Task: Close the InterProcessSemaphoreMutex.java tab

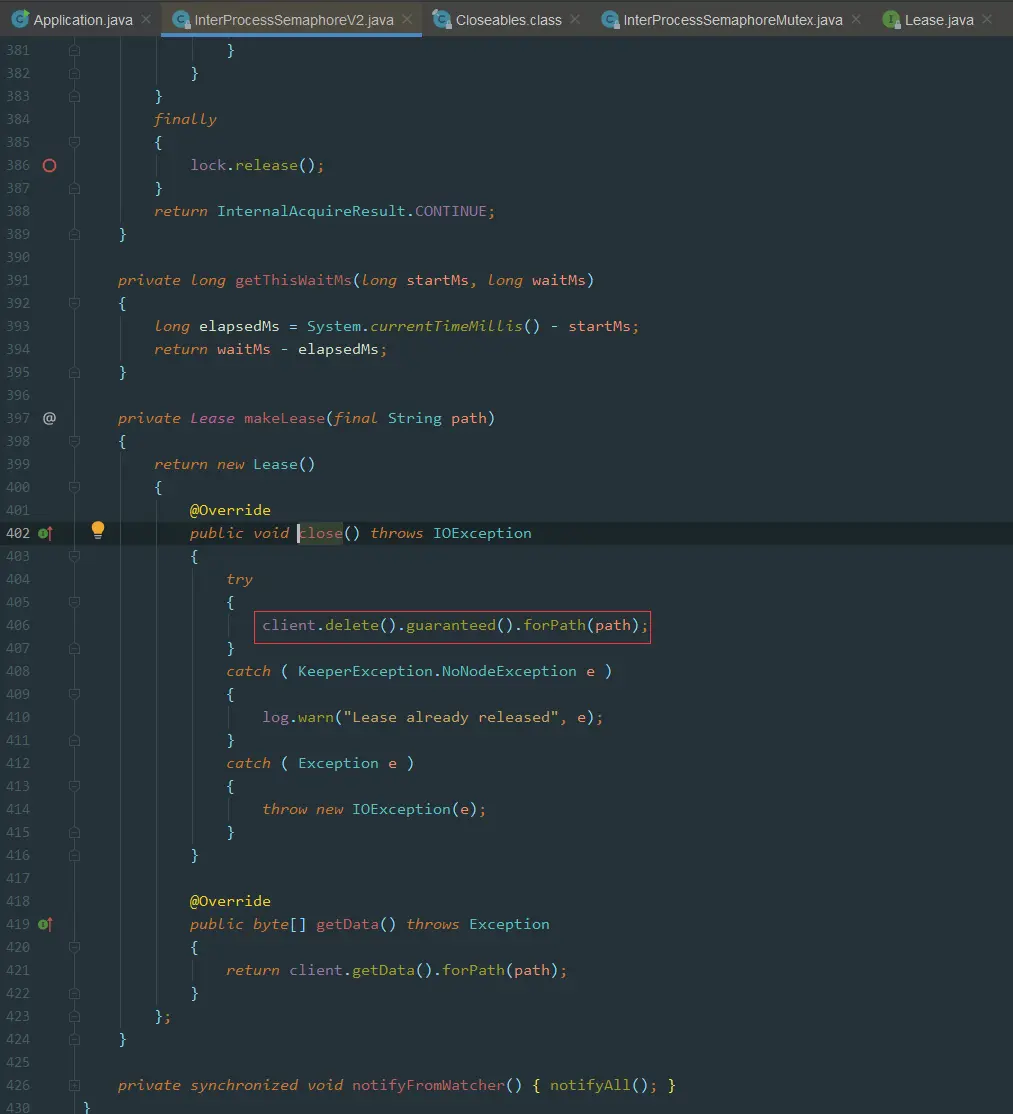Action: click(856, 19)
